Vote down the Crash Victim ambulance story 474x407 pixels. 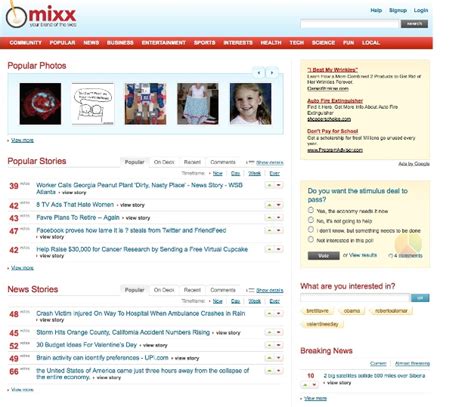click(x=279, y=313)
